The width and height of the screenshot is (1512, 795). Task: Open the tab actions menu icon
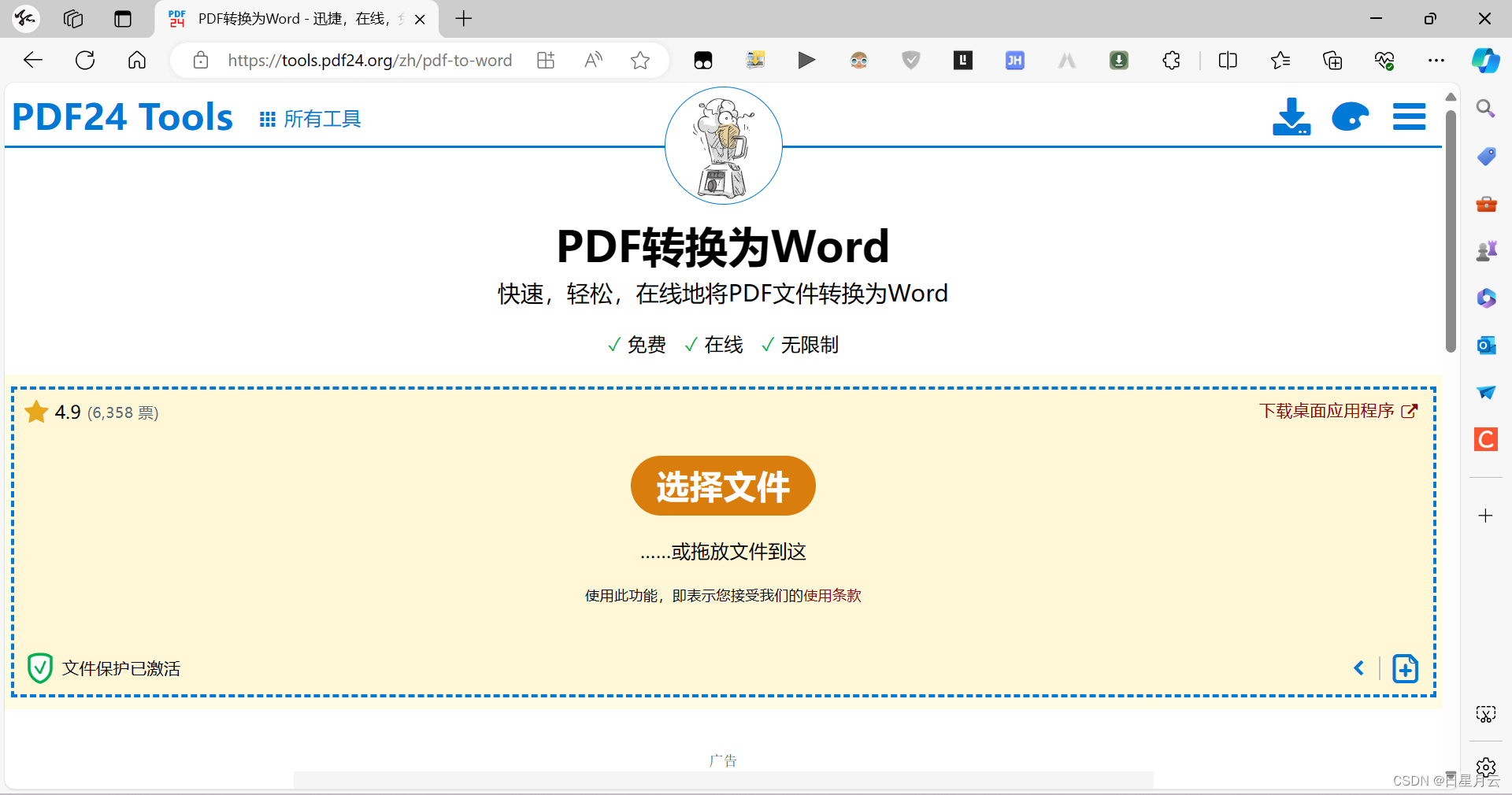pos(123,19)
